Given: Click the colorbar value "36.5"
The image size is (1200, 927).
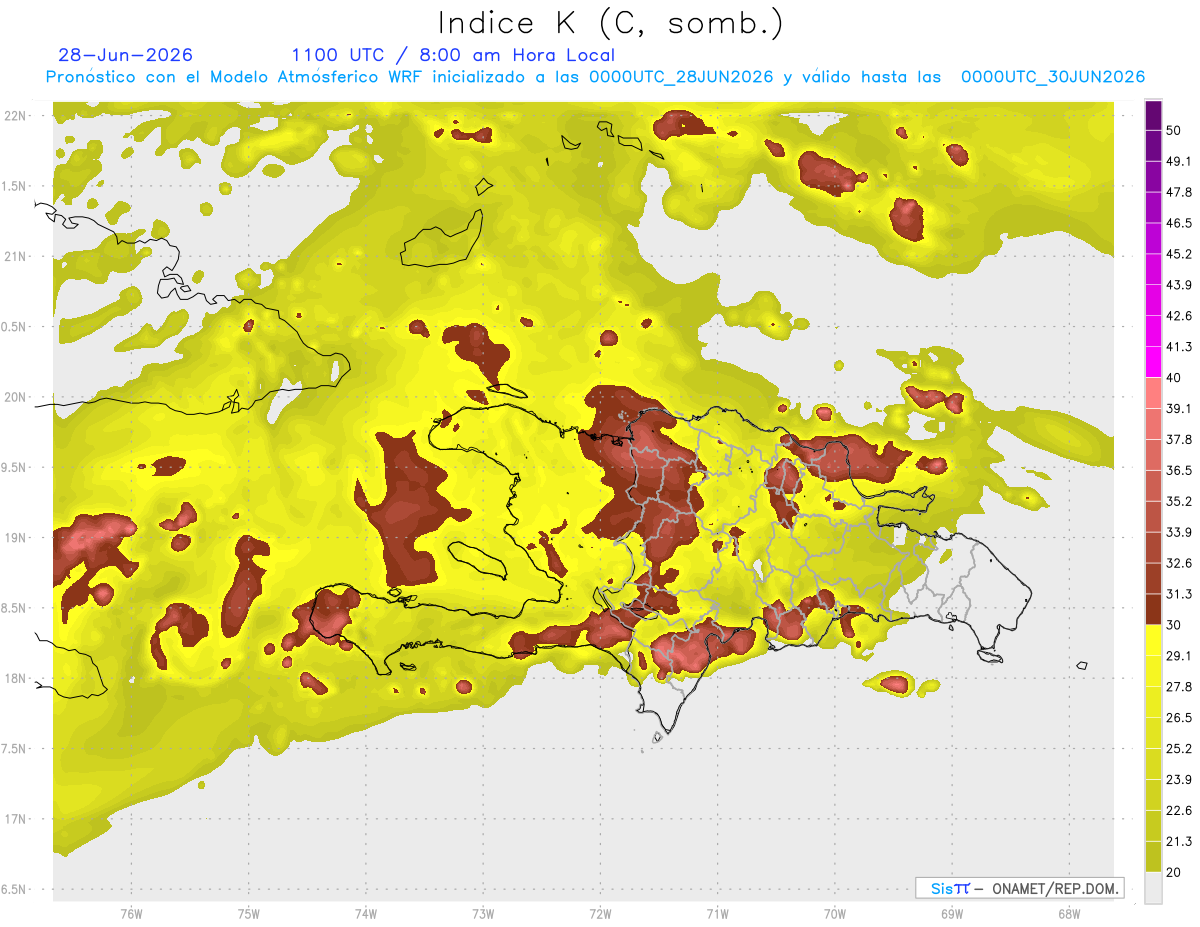Looking at the screenshot, I should click(x=1179, y=470).
